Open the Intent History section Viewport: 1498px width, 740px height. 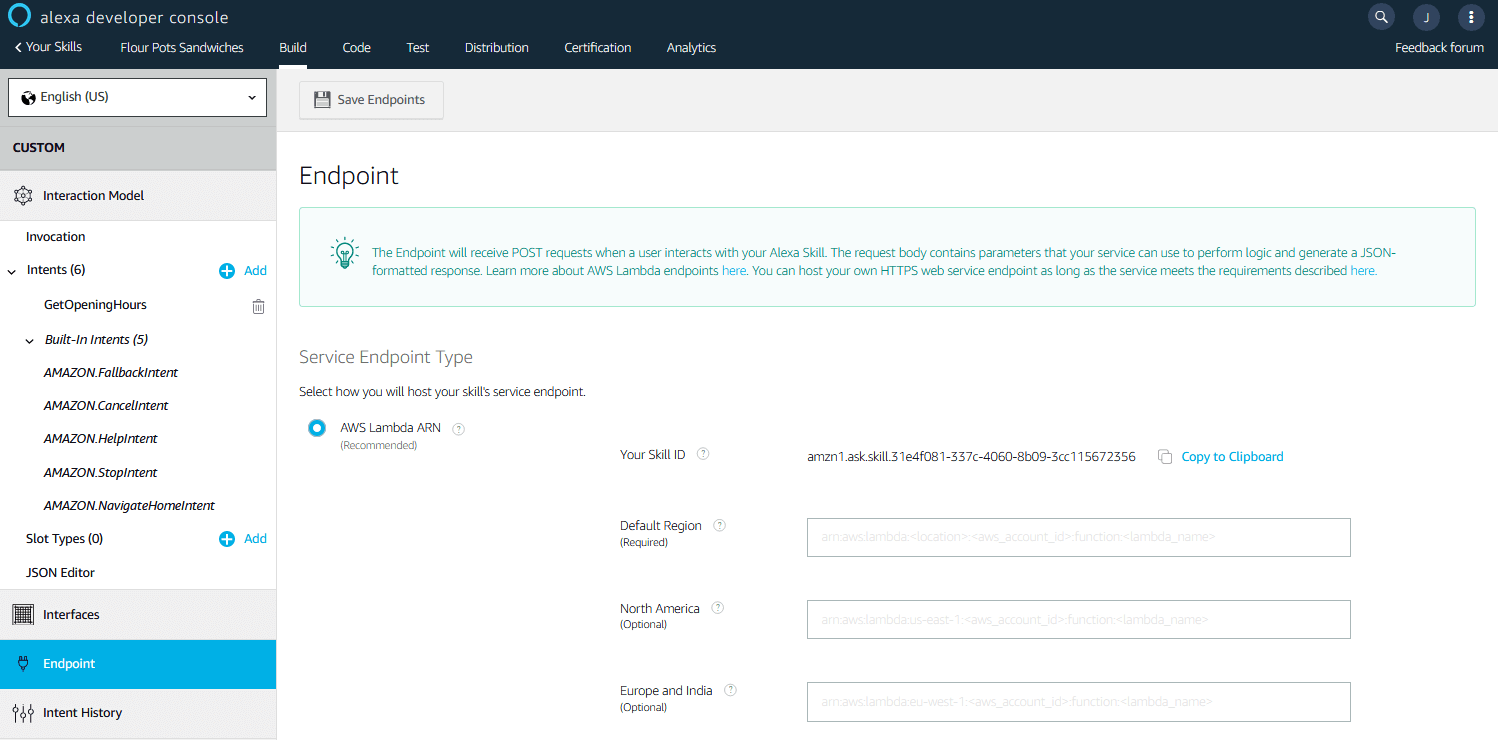click(x=138, y=713)
